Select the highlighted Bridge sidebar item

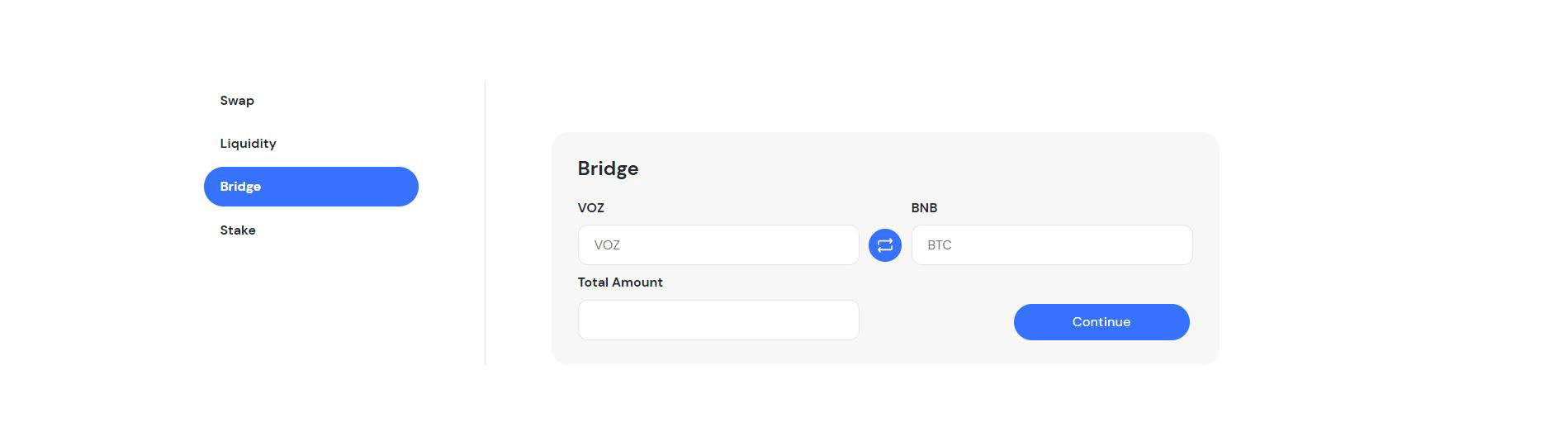tap(310, 187)
